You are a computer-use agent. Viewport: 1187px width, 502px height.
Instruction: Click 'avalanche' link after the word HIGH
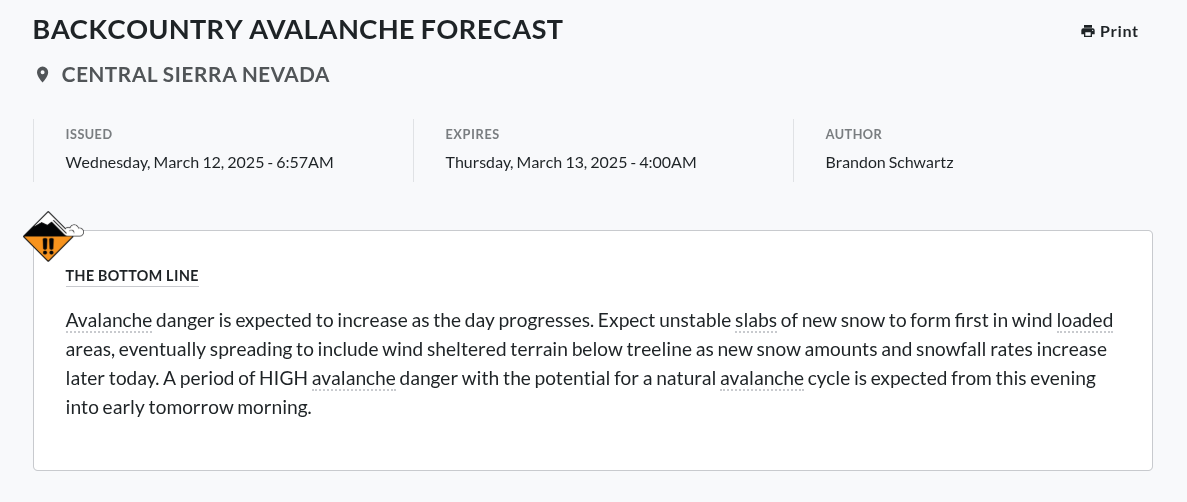tap(354, 379)
